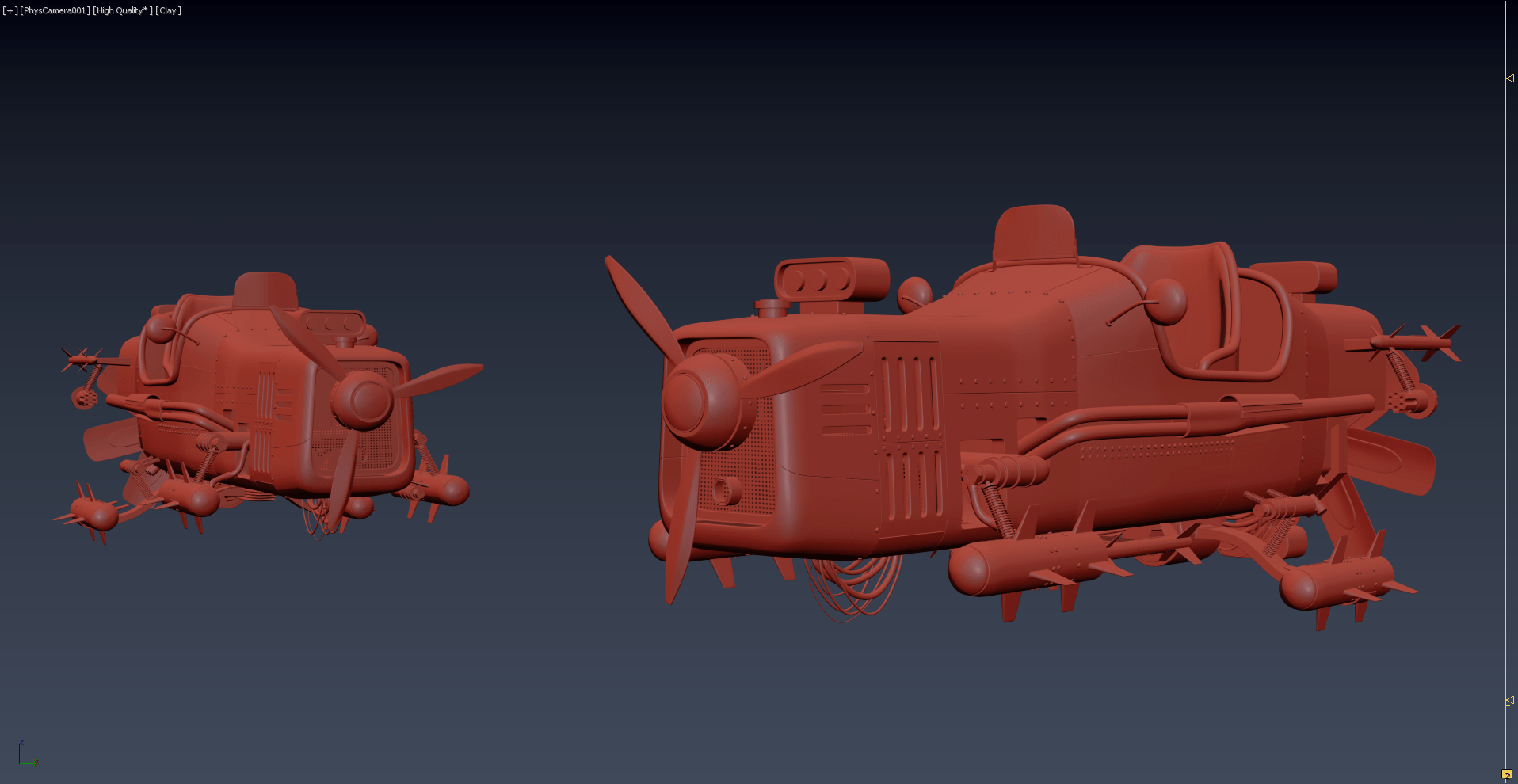1518x784 pixels.
Task: Select the propeller spinner hub of the small aircraft
Action: click(362, 399)
